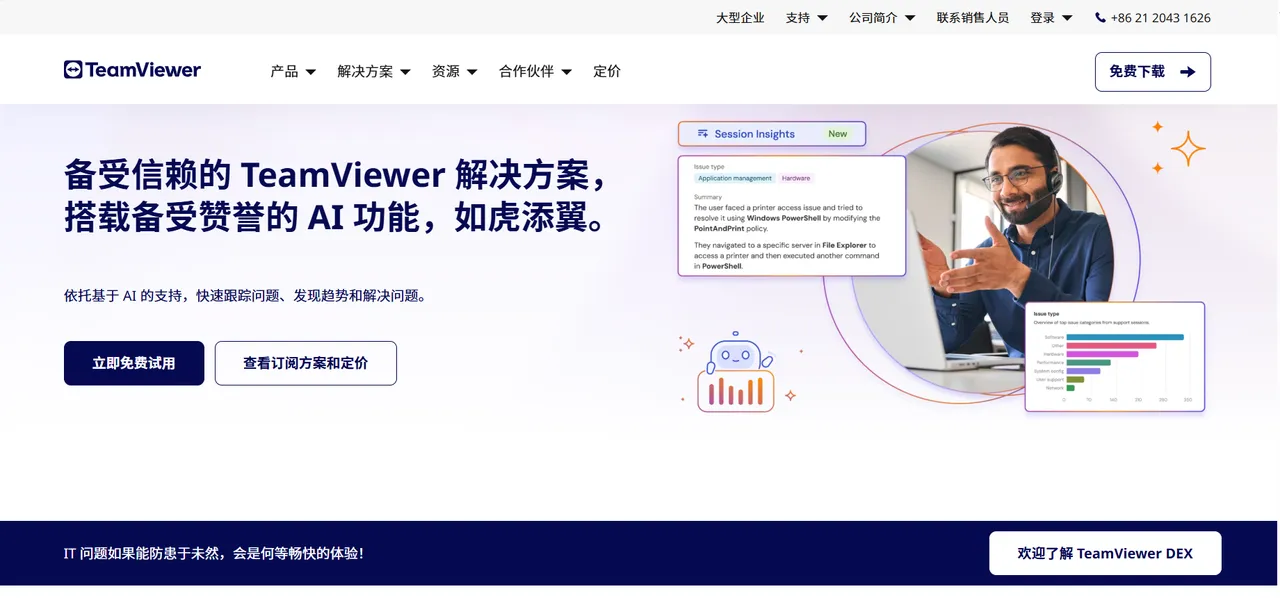Expand the 公司简介 dropdown arrow
The width and height of the screenshot is (1280, 598).
coord(910,18)
